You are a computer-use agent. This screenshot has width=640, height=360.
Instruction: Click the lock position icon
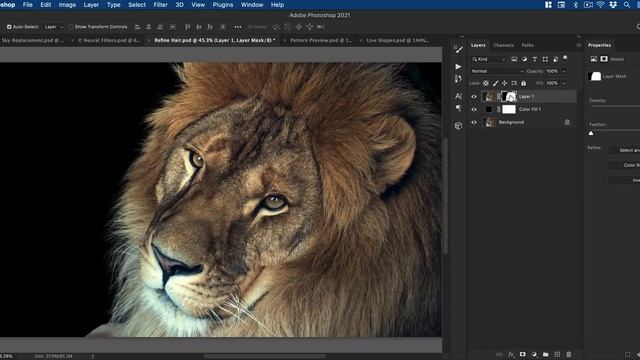504,83
